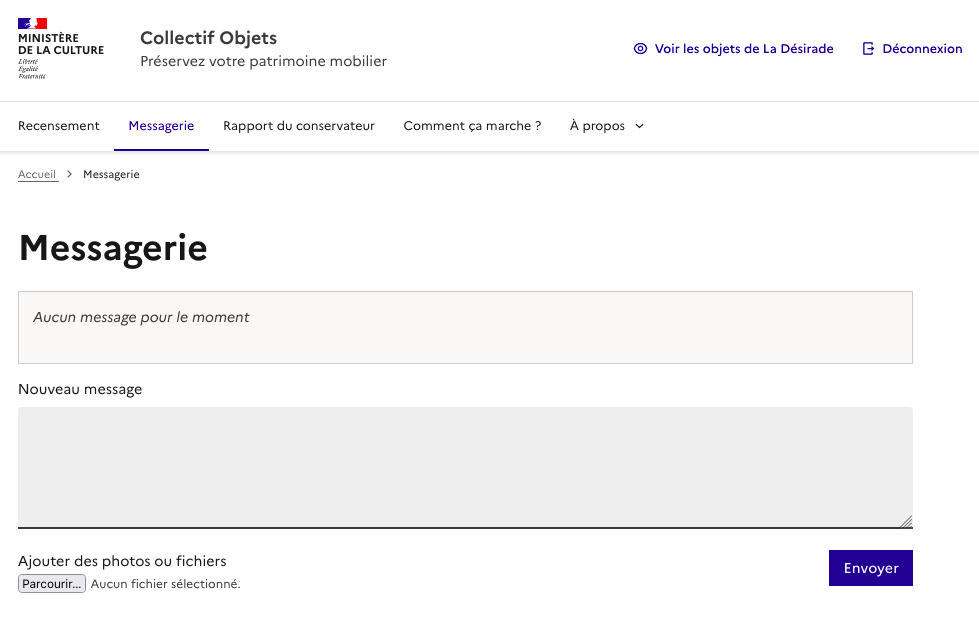Click 'Préservez votre patrimoine mobilier' tagline
Image resolution: width=979 pixels, height=617 pixels.
pos(263,61)
